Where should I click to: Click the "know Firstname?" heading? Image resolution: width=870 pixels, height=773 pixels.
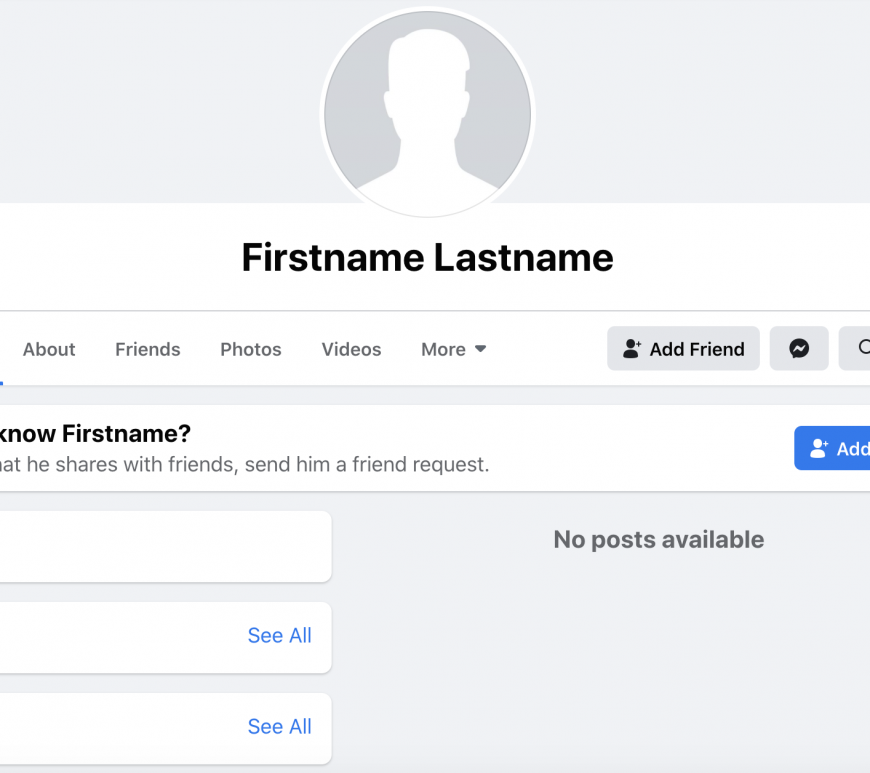tap(95, 433)
